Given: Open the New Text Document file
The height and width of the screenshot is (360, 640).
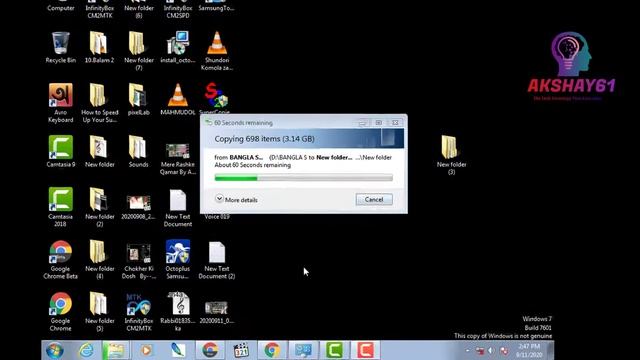Looking at the screenshot, I should click(x=178, y=208).
